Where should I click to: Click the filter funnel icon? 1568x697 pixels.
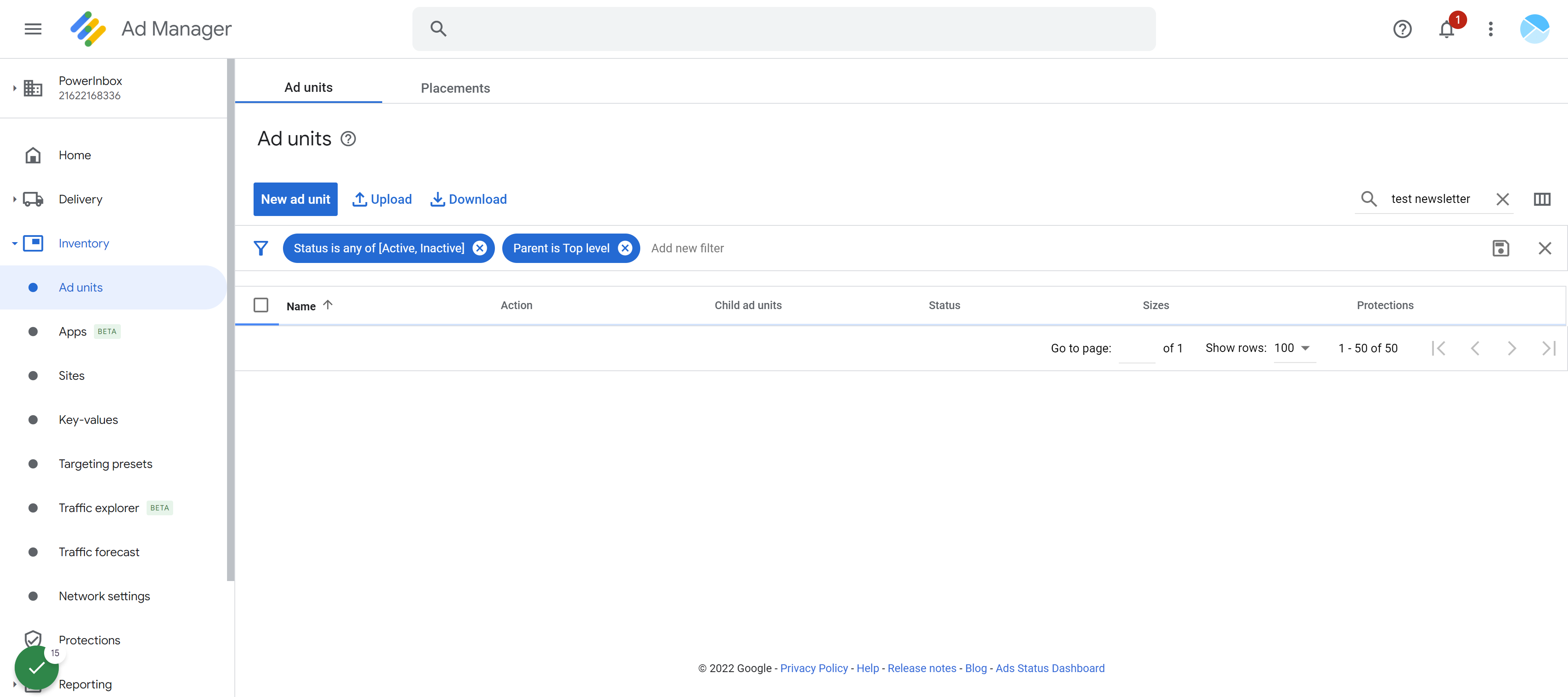coord(261,248)
